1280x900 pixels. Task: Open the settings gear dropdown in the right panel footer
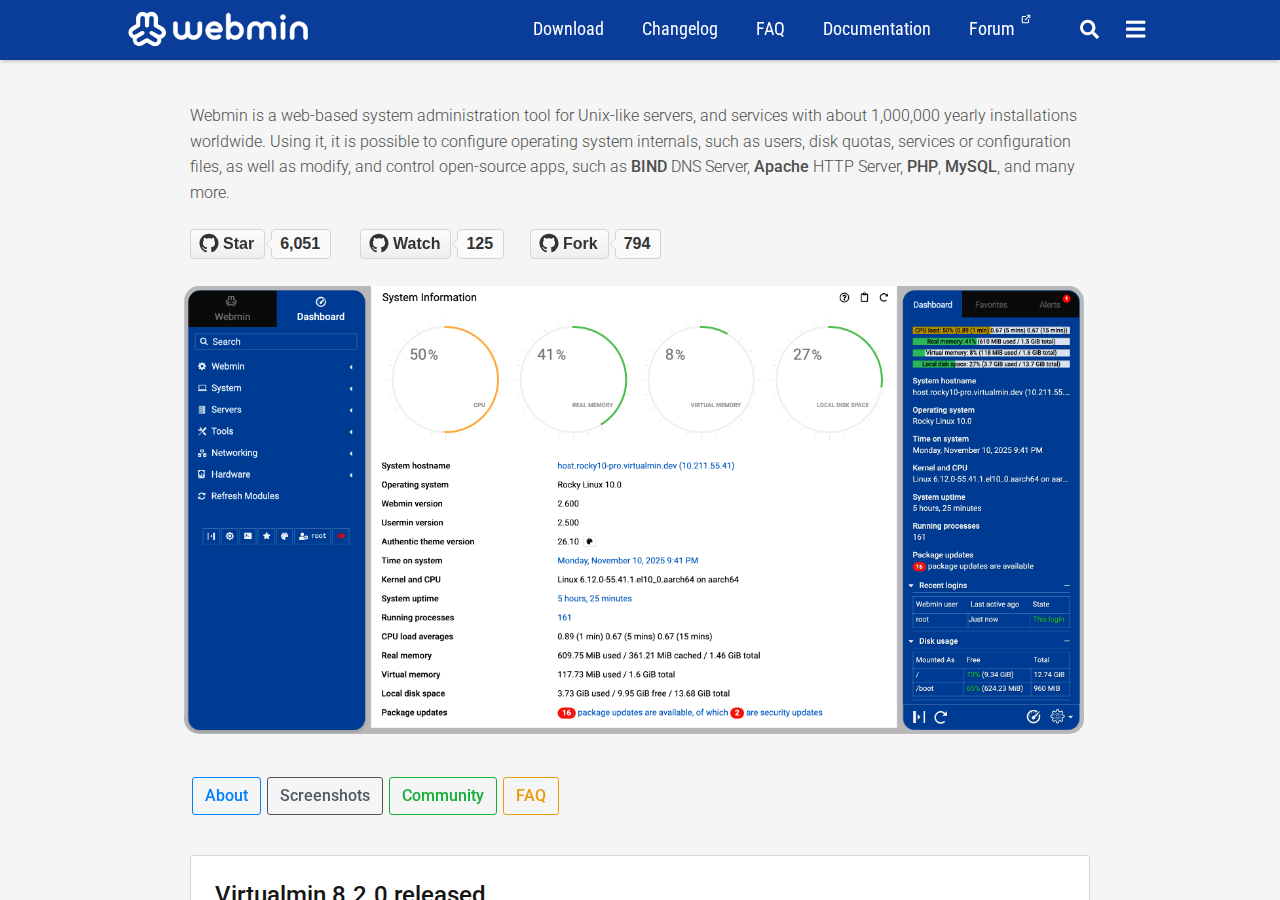[1061, 717]
